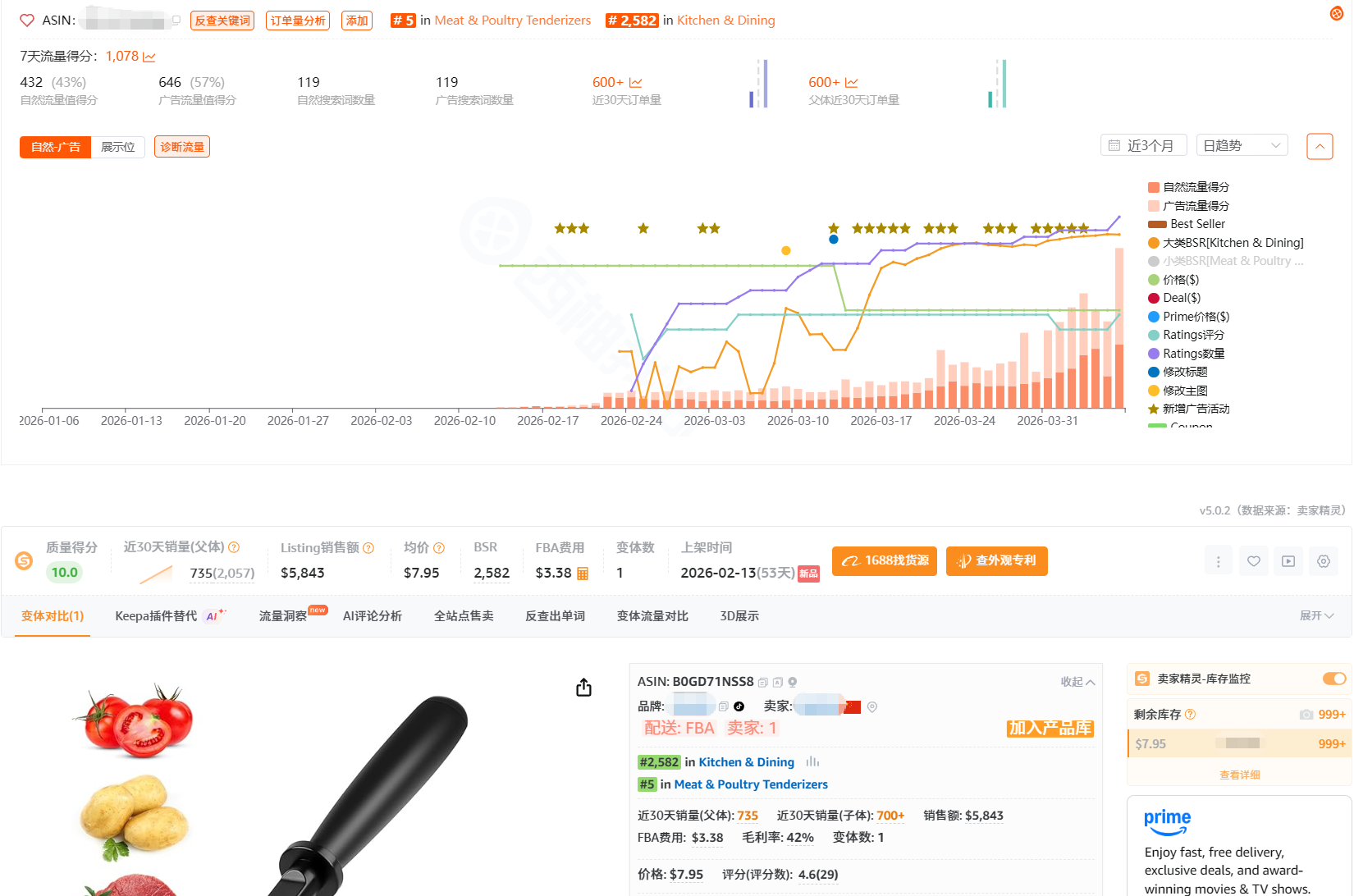Expand the tab list with 展开
The height and width of the screenshot is (896, 1354).
1316,616
